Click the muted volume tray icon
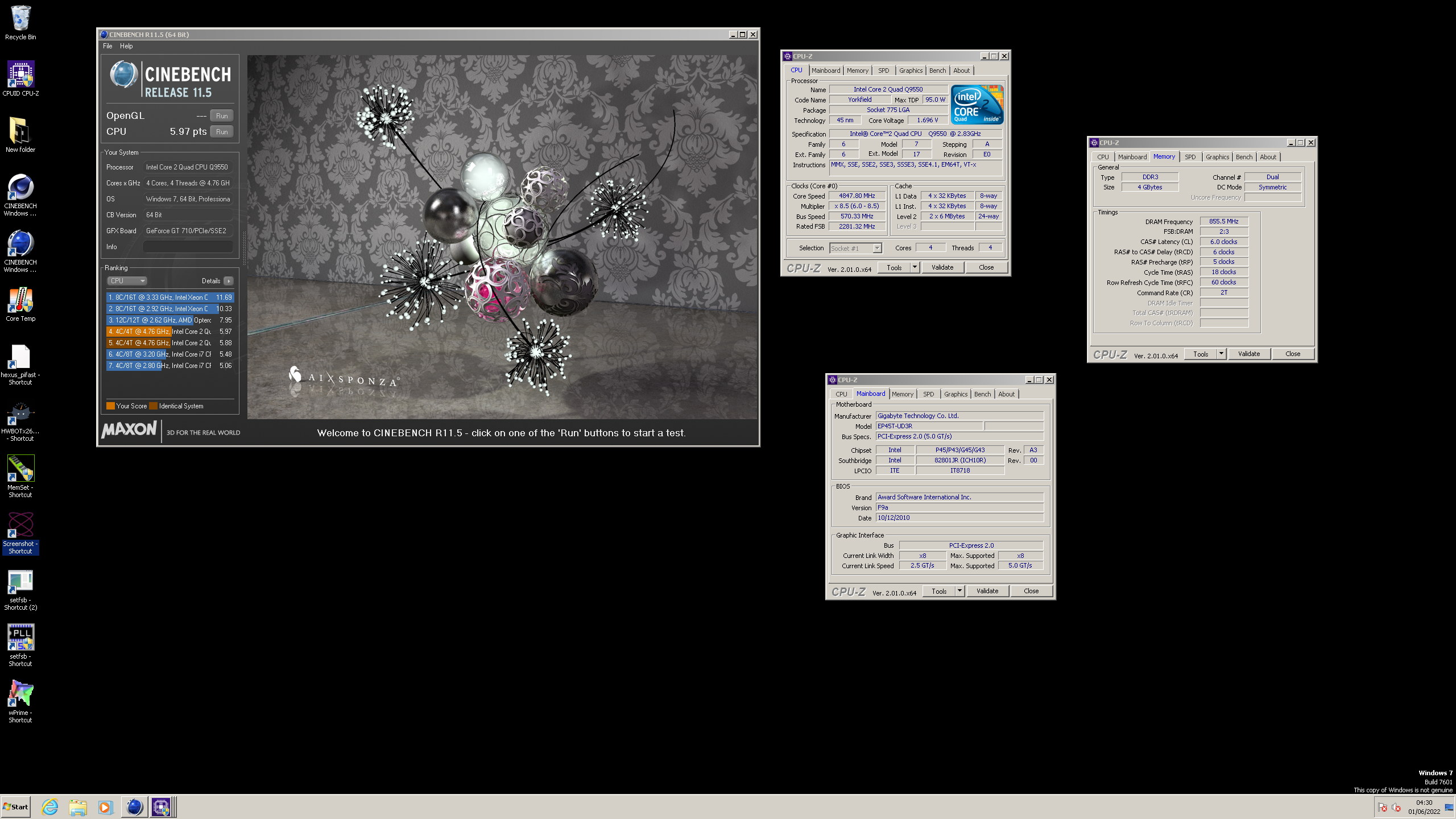The width and height of the screenshot is (1456, 819). 1396,808
